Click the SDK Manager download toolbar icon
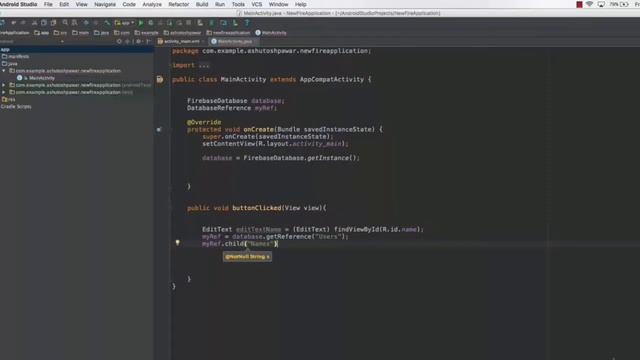Image resolution: width=640 pixels, height=360 pixels. click(x=235, y=23)
